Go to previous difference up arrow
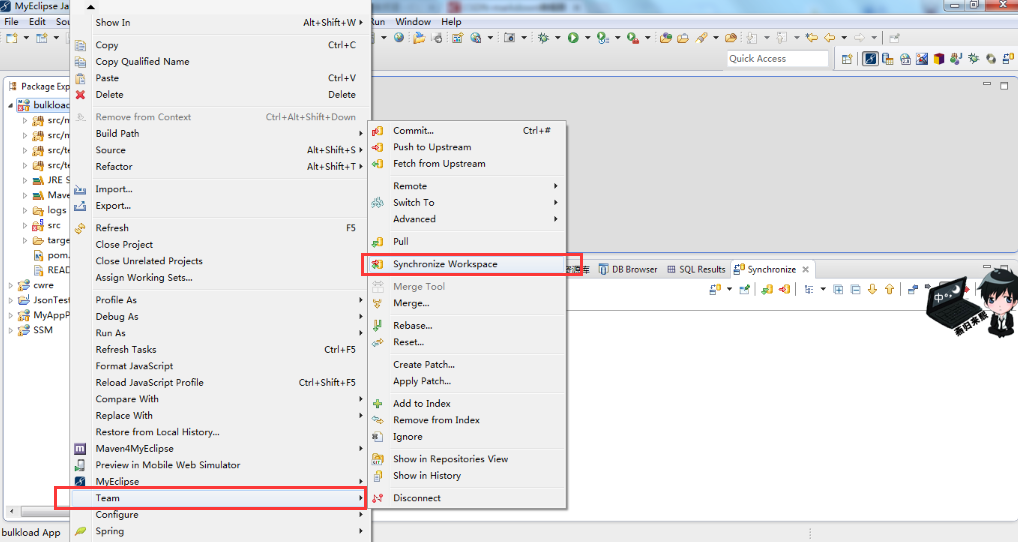This screenshot has height=542, width=1018. (x=889, y=289)
